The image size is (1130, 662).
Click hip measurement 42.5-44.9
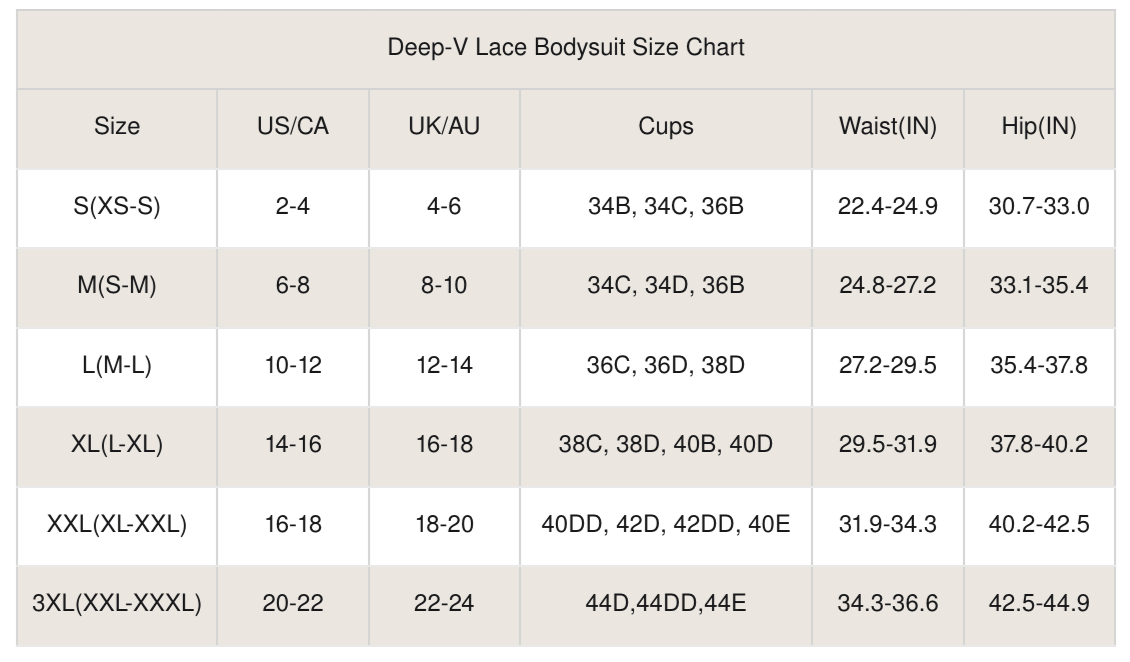[x=1039, y=603]
